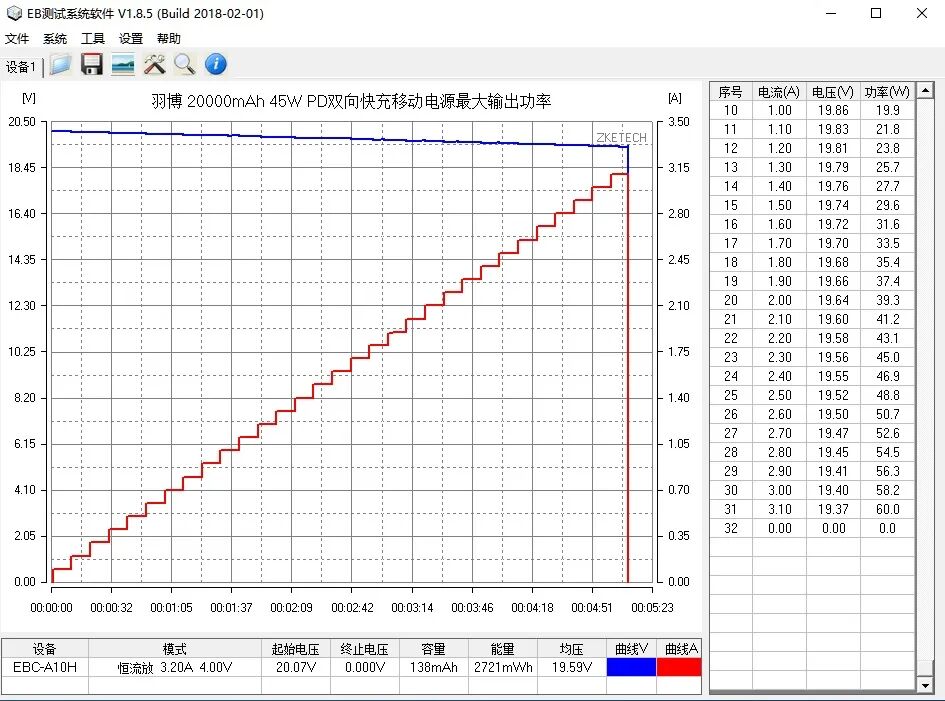Select current cell 2.40 in row 24

tap(779, 376)
